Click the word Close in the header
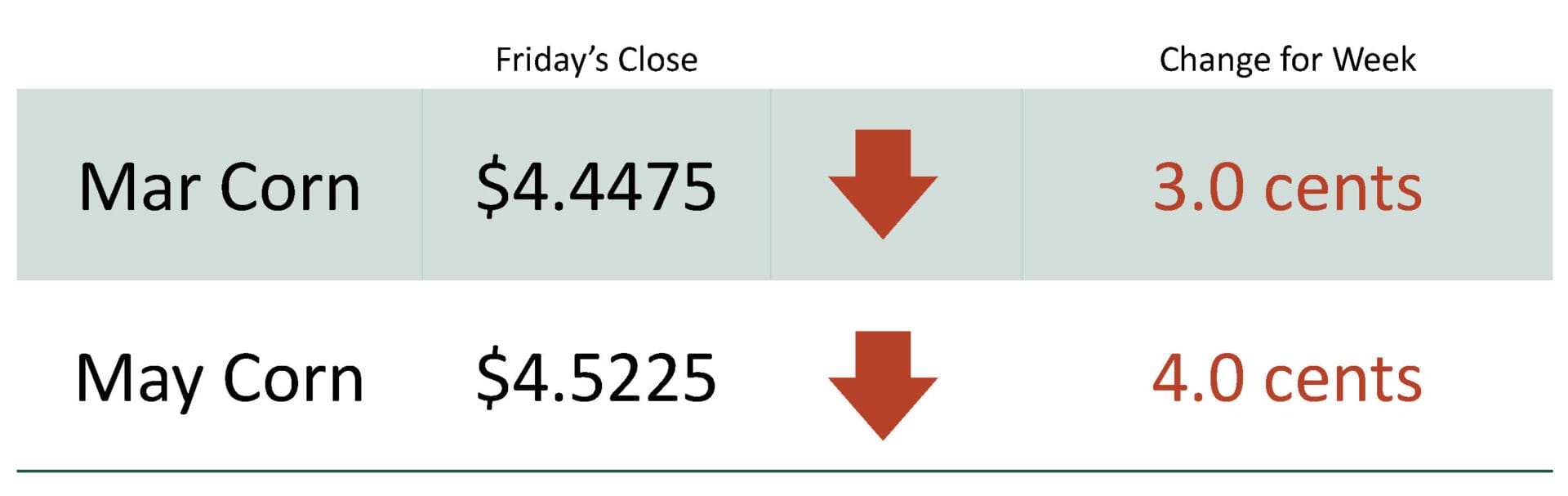The width and height of the screenshot is (1568, 496). point(657,60)
